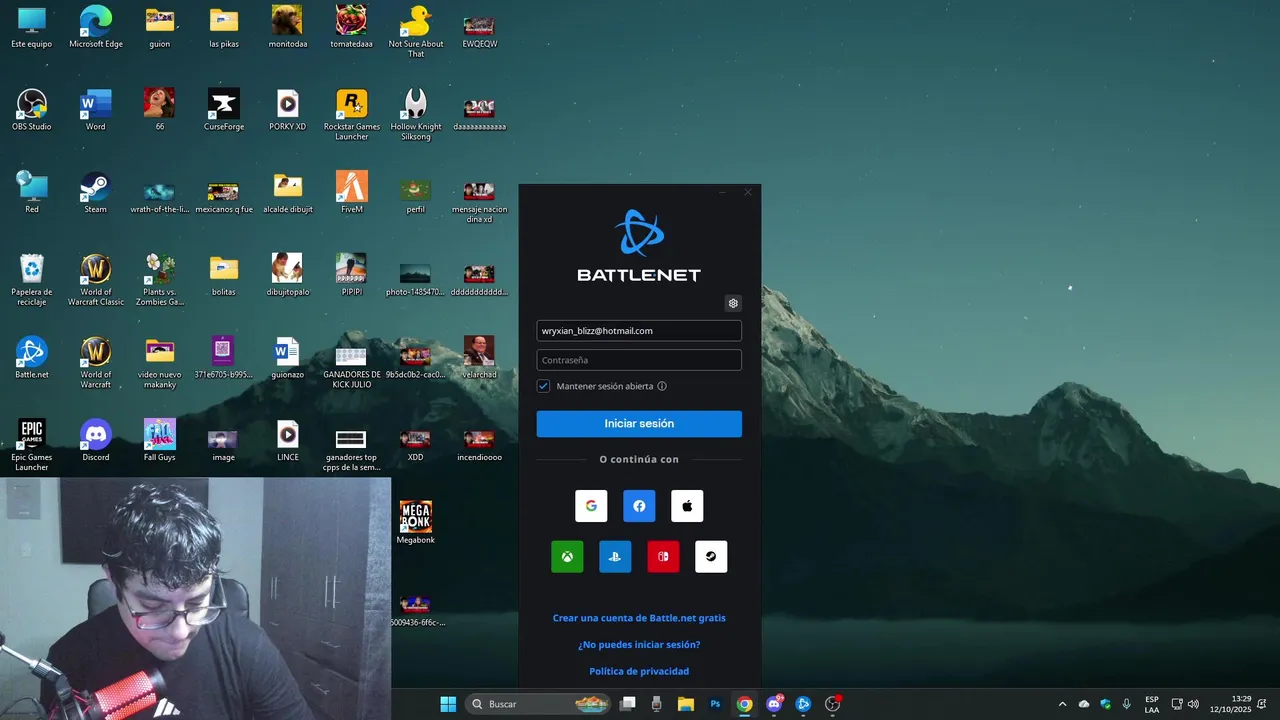The width and height of the screenshot is (1280, 720).
Task: Select Plants vs. Zombies desktop shortcut
Action: 160,281
